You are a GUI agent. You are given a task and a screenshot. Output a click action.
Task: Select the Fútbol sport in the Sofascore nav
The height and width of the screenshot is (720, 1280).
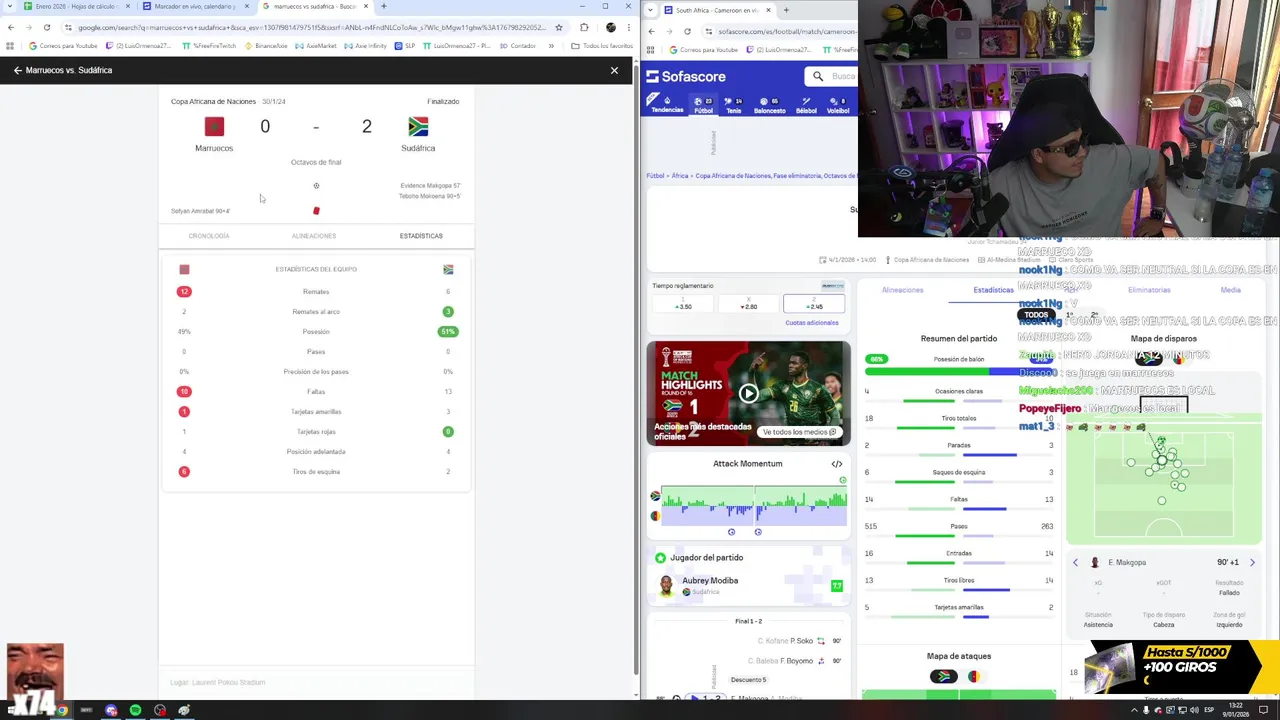[x=704, y=104]
